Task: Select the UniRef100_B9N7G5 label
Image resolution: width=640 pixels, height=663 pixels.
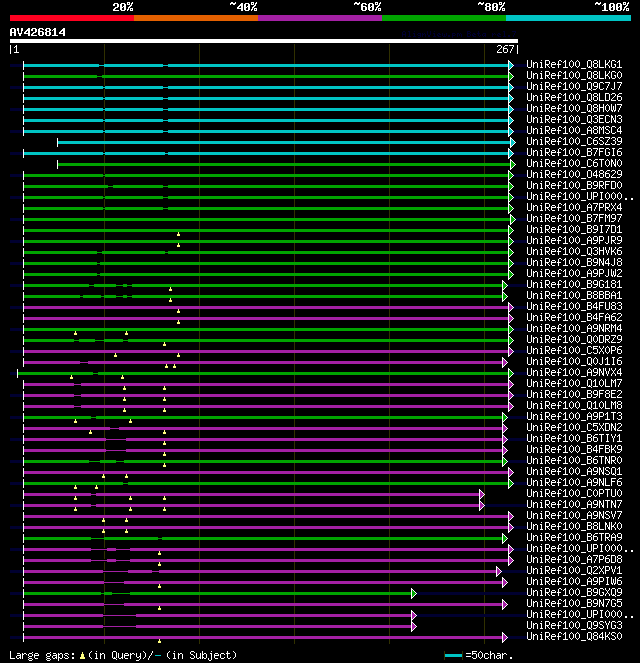Action: click(x=574, y=603)
